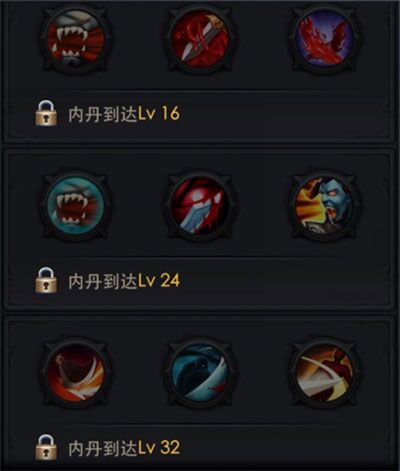
Task: Pick the blood splatter skill on purple background
Action: 324,39
